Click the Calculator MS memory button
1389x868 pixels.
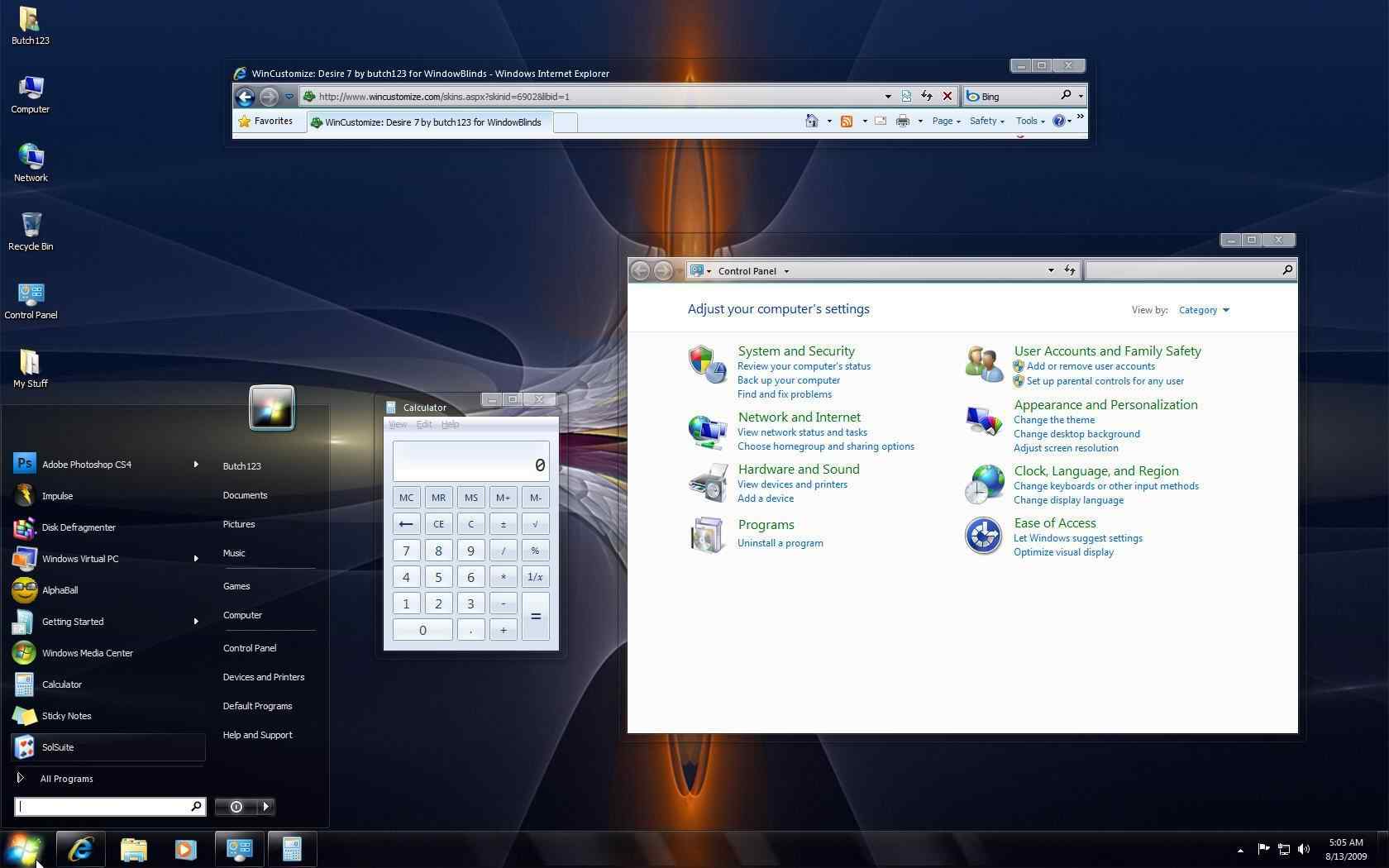(470, 497)
